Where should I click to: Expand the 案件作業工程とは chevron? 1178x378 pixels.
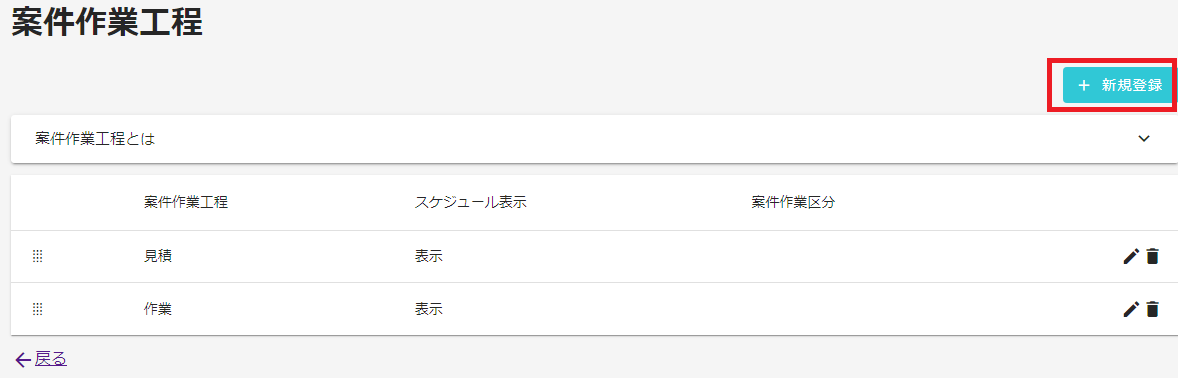(1143, 138)
